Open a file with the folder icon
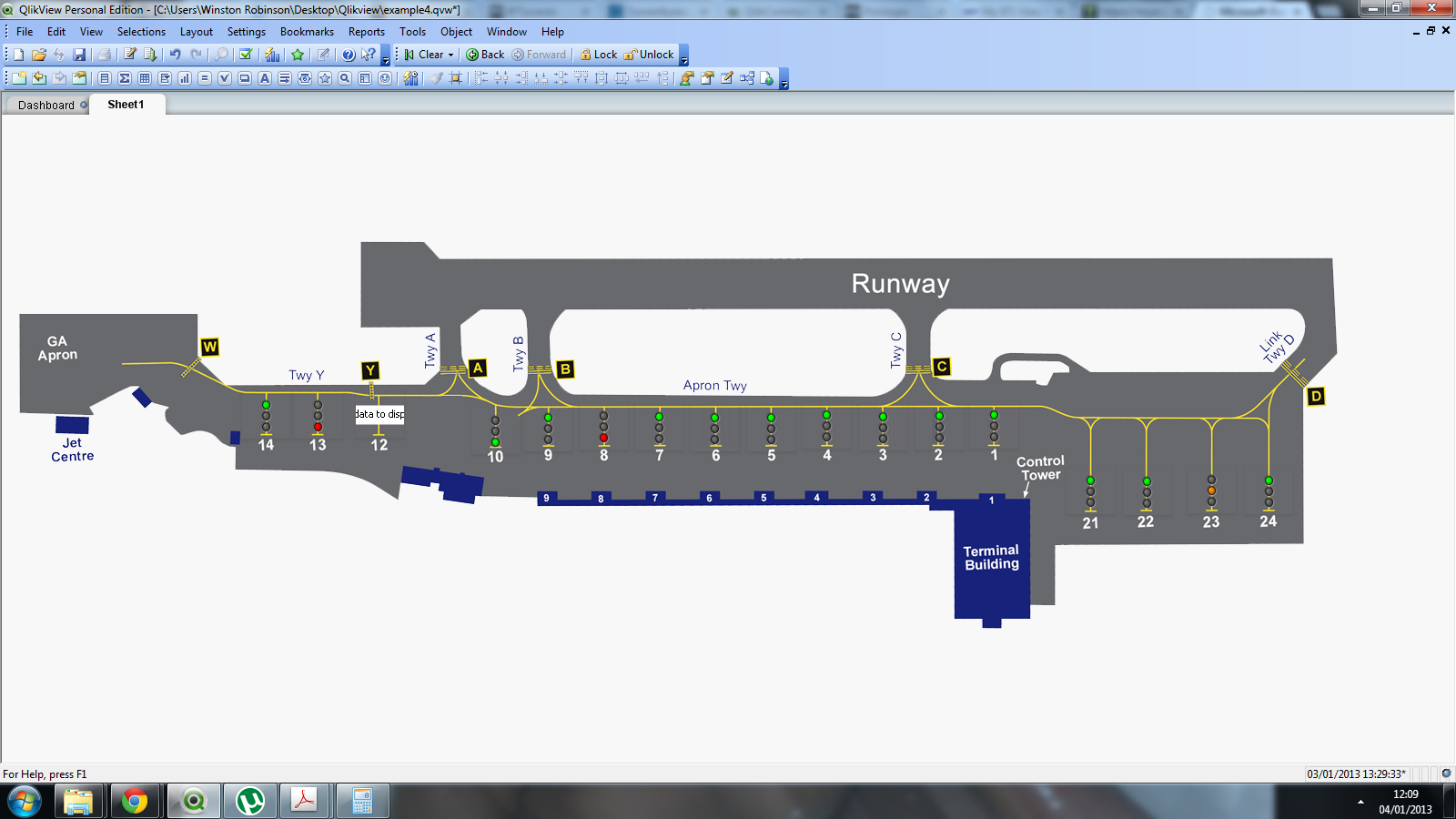The width and height of the screenshot is (1456, 819). click(38, 55)
